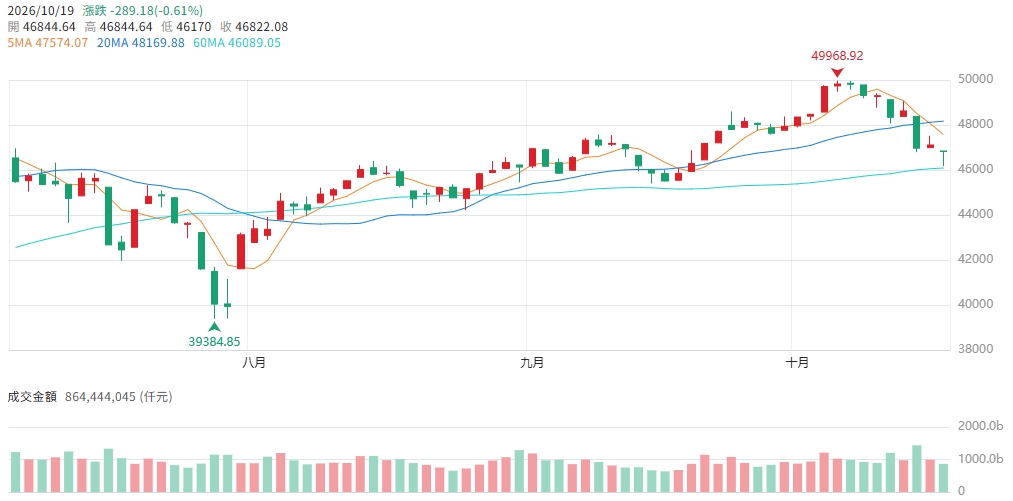Select the 5MA orange legend label
Image resolution: width=1013 pixels, height=501 pixels.
(47, 43)
